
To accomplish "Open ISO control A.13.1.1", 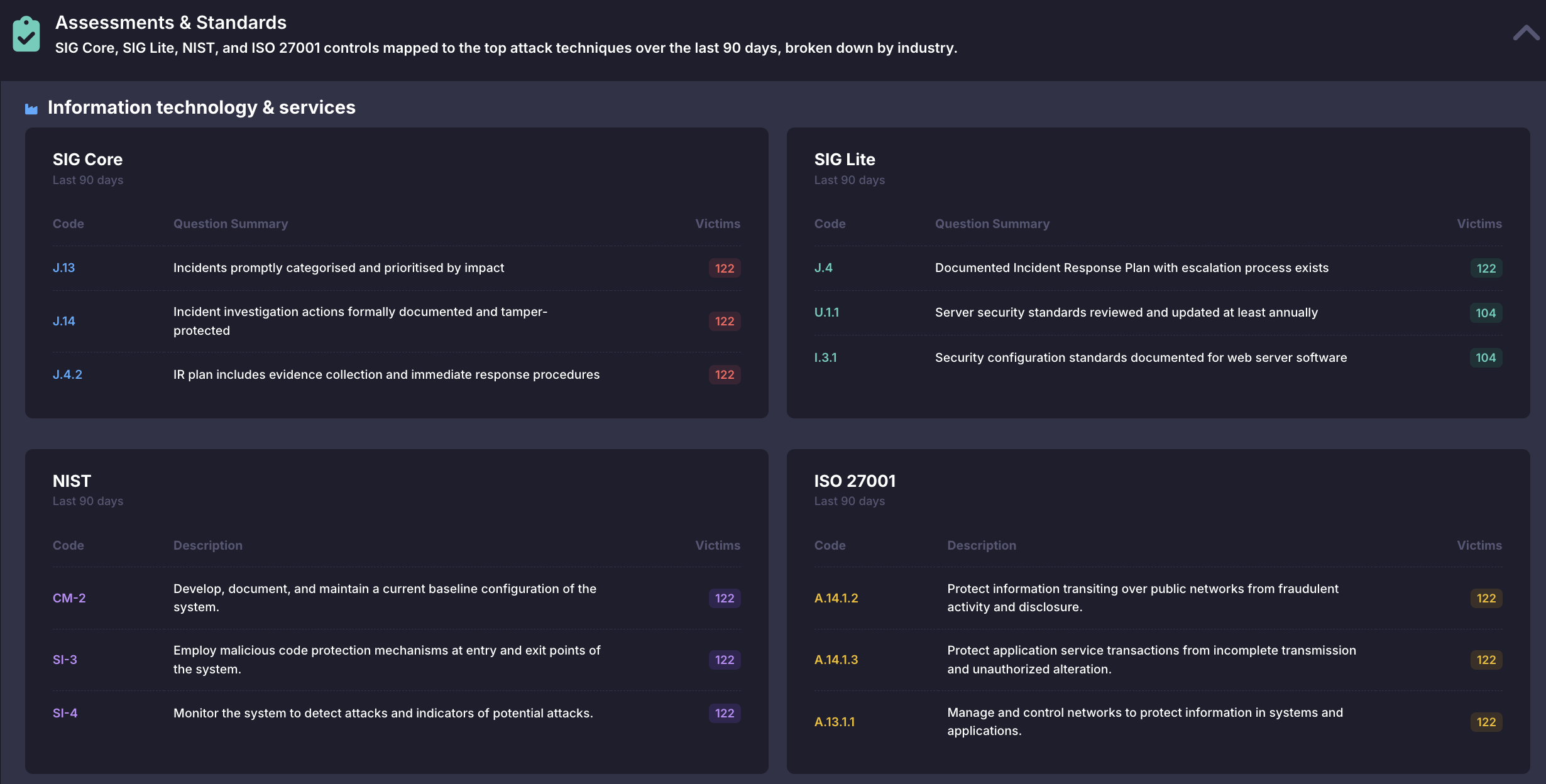I will coord(835,722).
